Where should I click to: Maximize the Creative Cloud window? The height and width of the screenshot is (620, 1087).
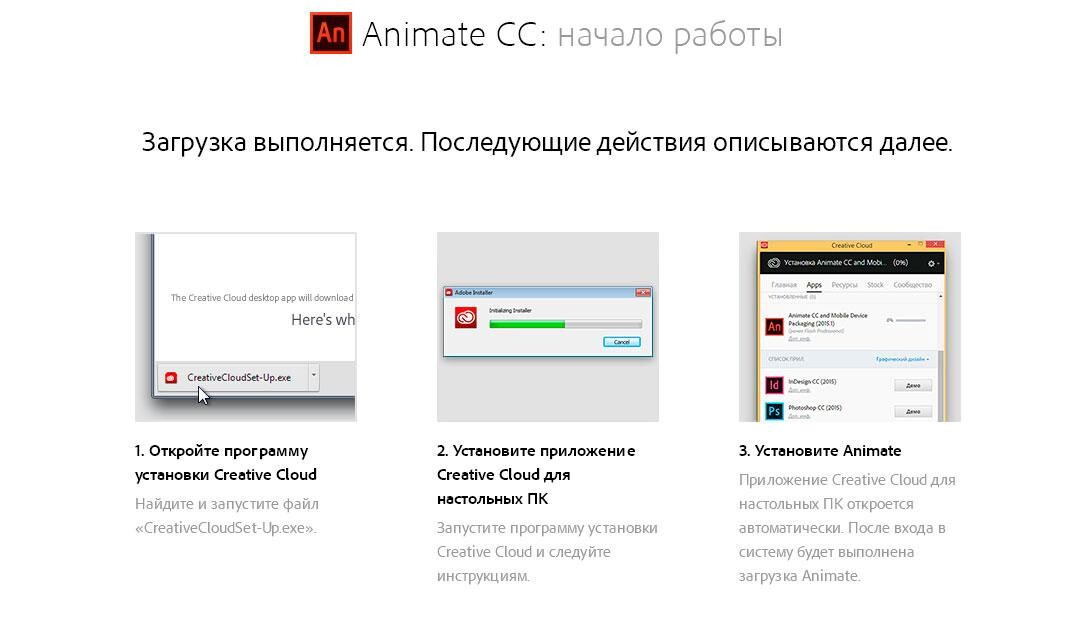921,245
